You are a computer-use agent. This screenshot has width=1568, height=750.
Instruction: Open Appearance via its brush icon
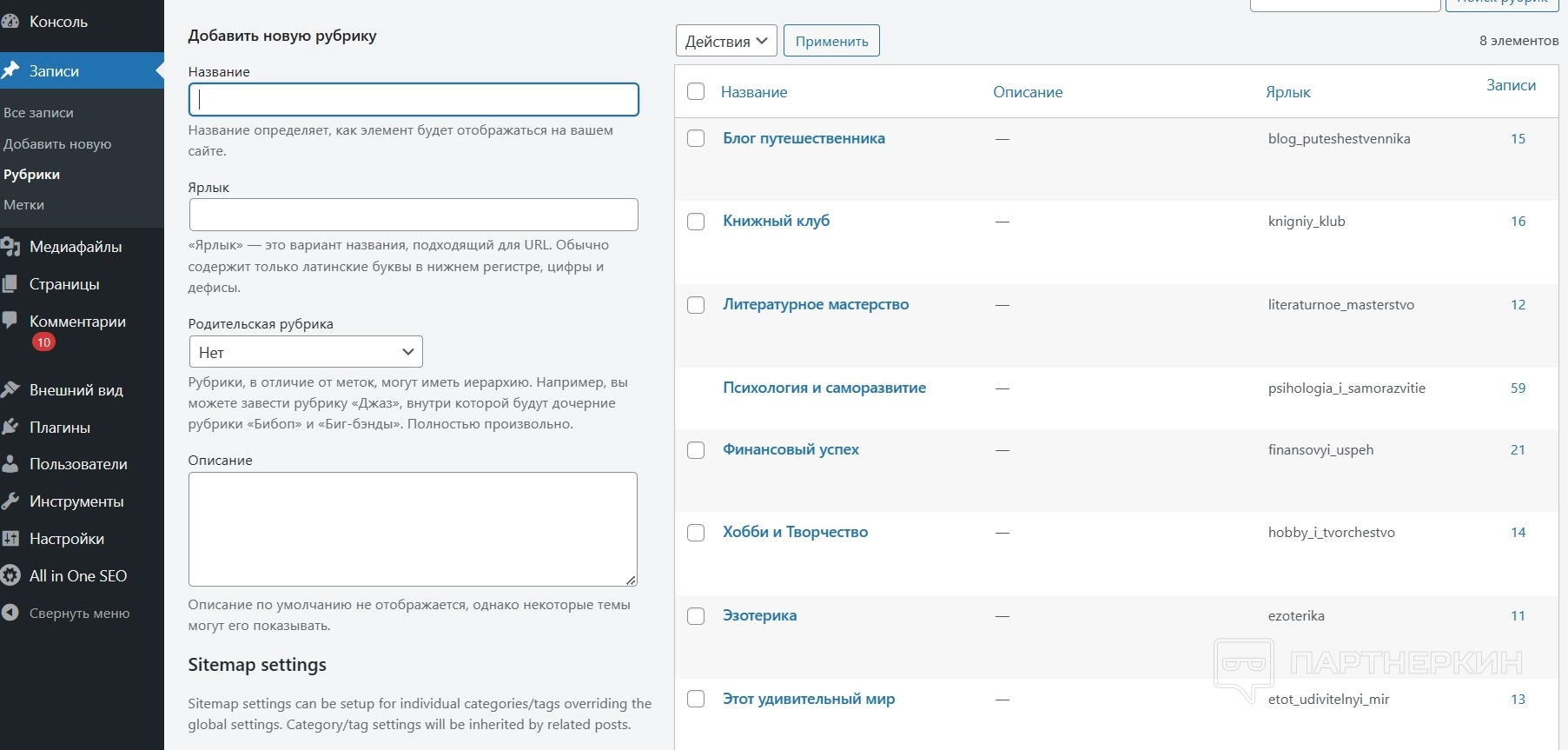(10, 390)
